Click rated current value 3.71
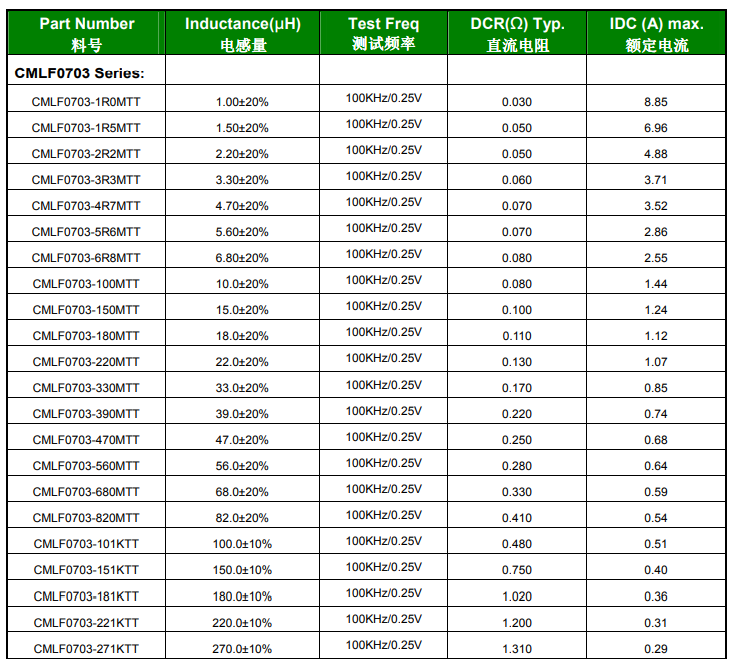 tap(656, 180)
